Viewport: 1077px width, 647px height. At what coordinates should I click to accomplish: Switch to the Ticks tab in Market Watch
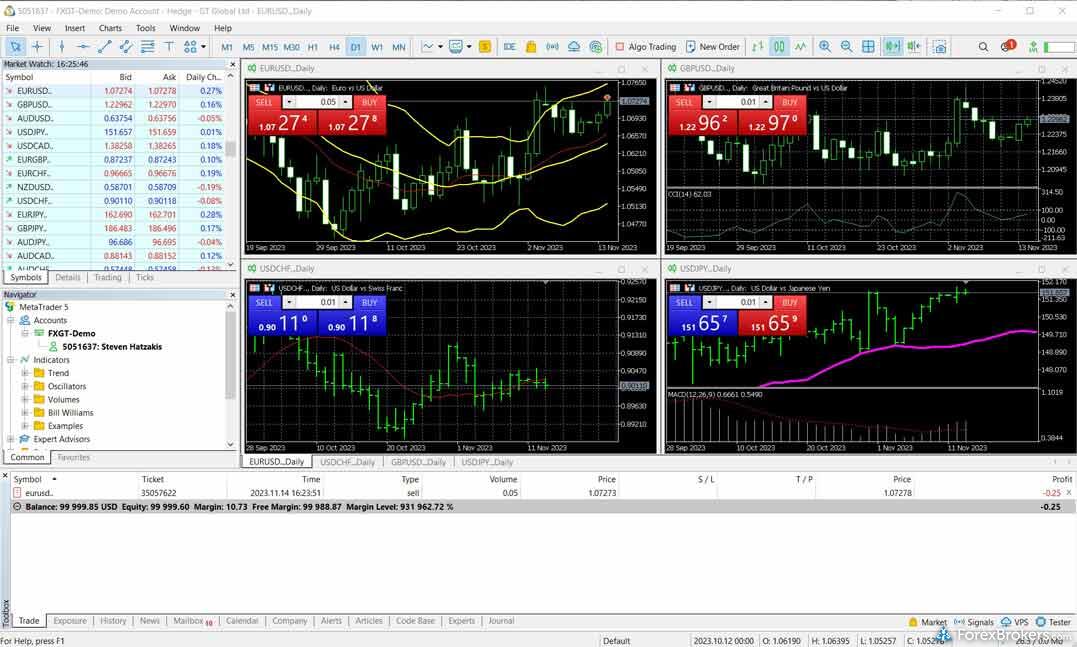point(144,277)
